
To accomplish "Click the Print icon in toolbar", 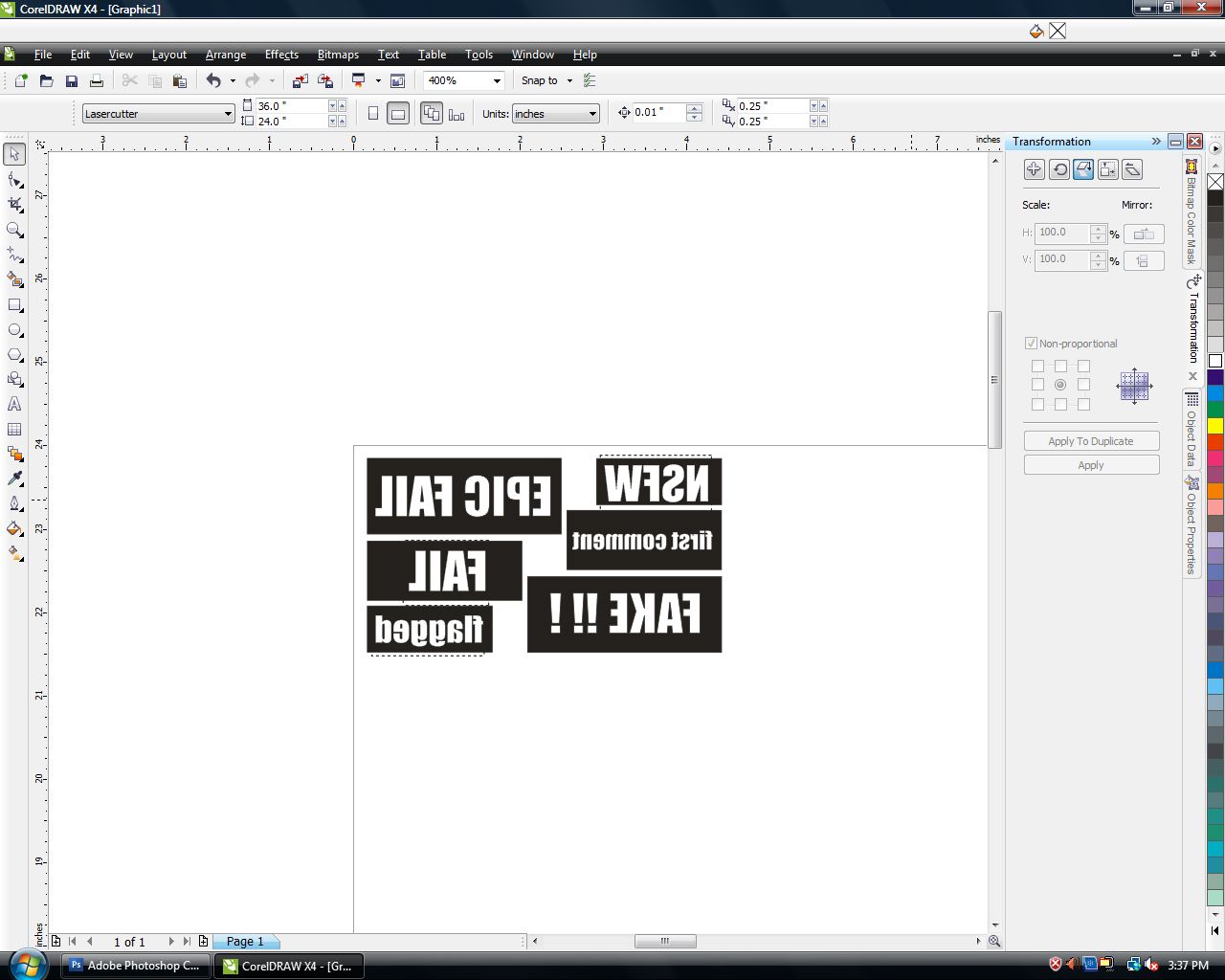I will (x=97, y=81).
